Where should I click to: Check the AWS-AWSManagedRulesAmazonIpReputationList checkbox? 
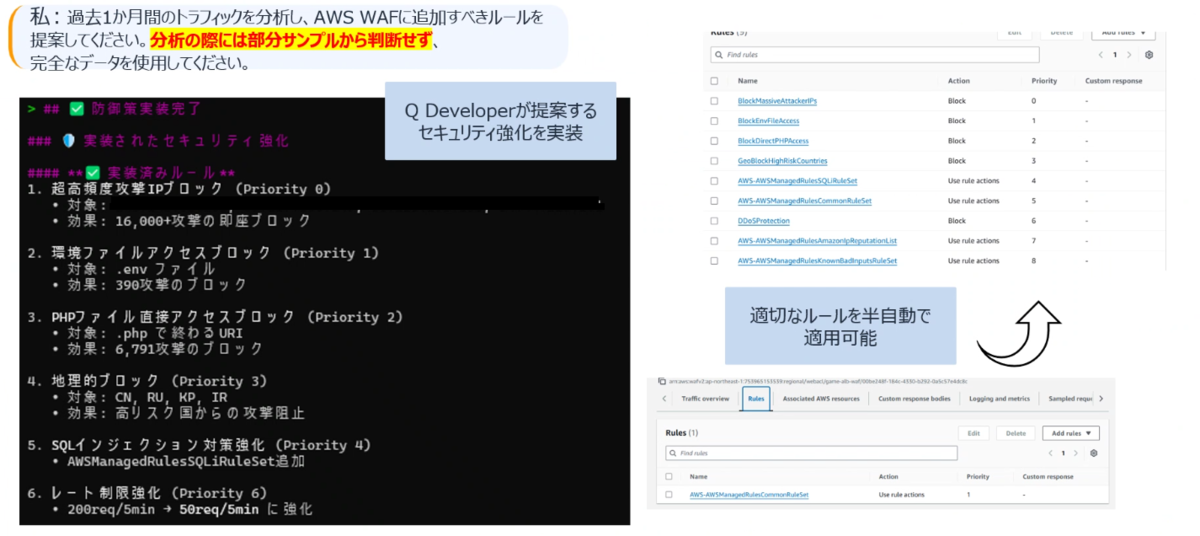click(x=714, y=241)
